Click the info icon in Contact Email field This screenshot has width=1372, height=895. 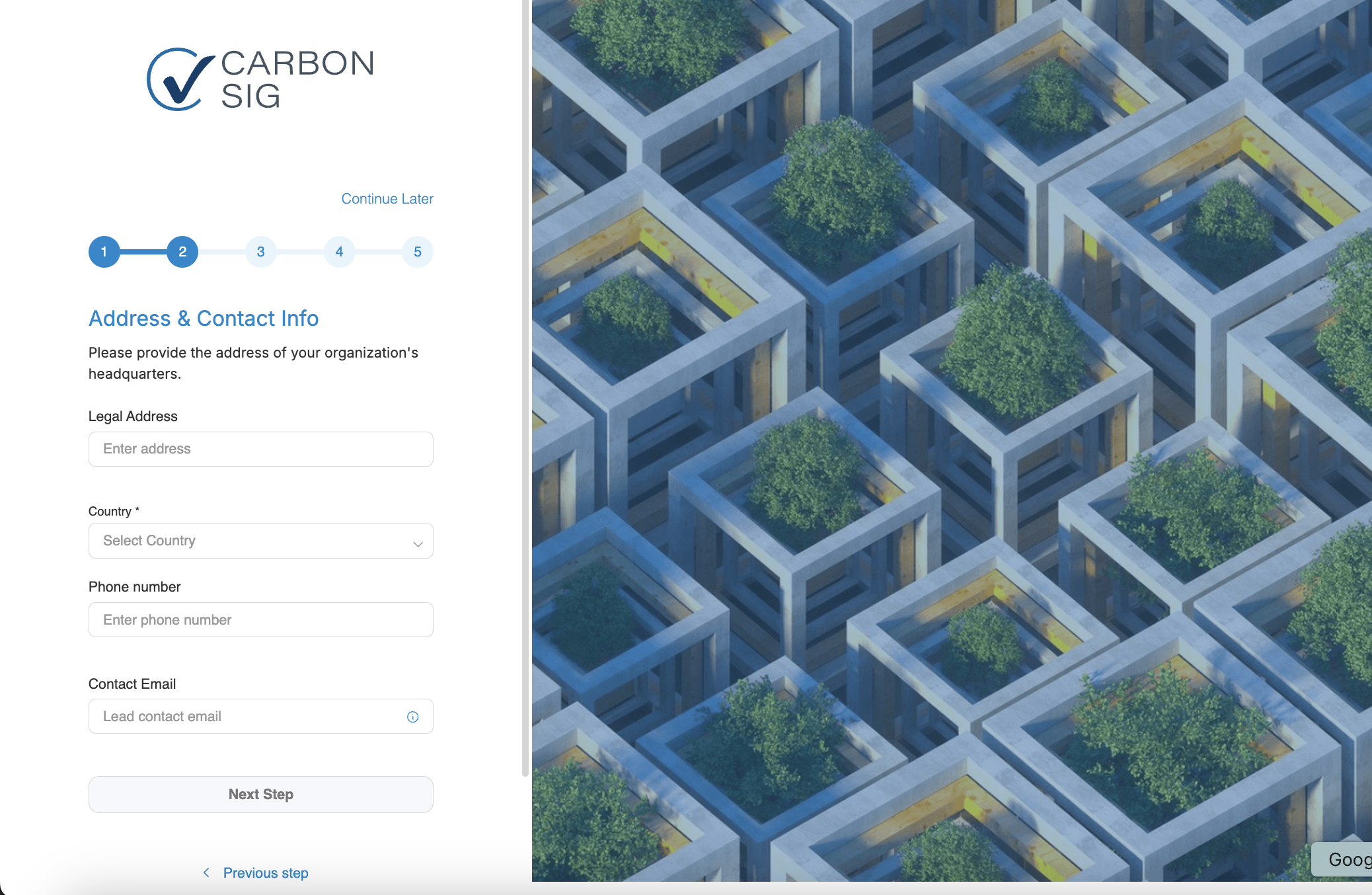coord(413,717)
